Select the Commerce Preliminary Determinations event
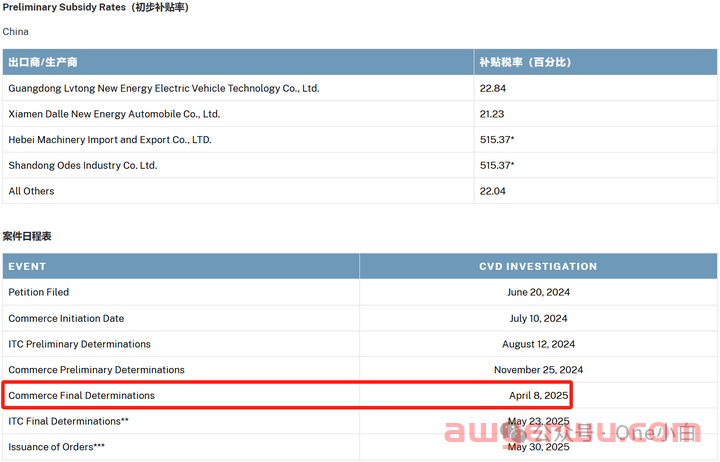This screenshot has height=462, width=720. [96, 370]
